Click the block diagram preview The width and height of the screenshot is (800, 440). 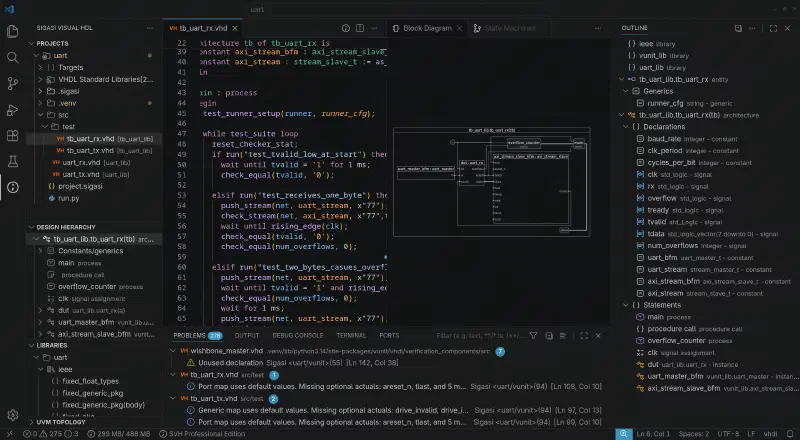point(491,182)
